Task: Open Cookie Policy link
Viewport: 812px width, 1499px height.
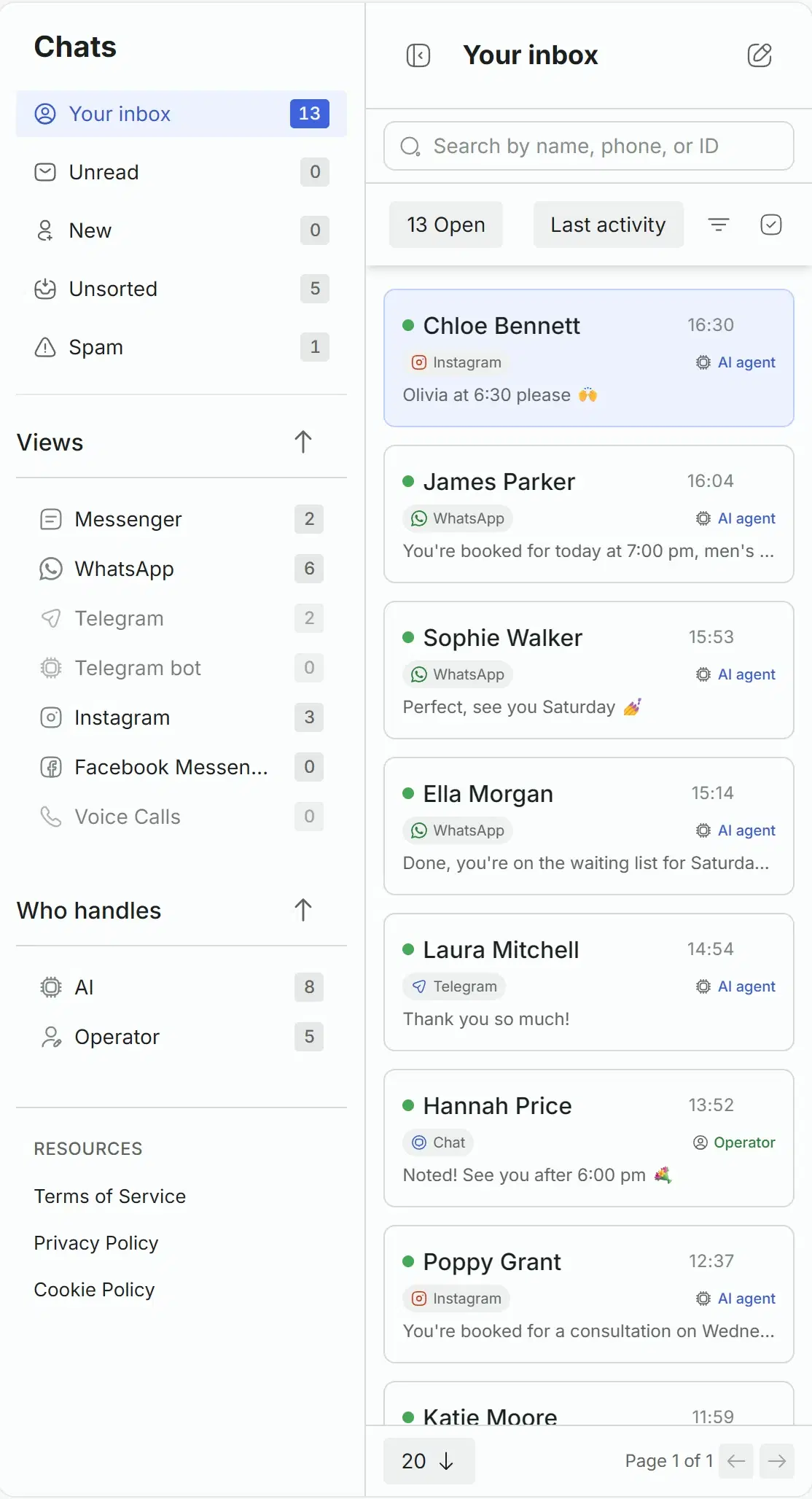Action: point(95,1290)
